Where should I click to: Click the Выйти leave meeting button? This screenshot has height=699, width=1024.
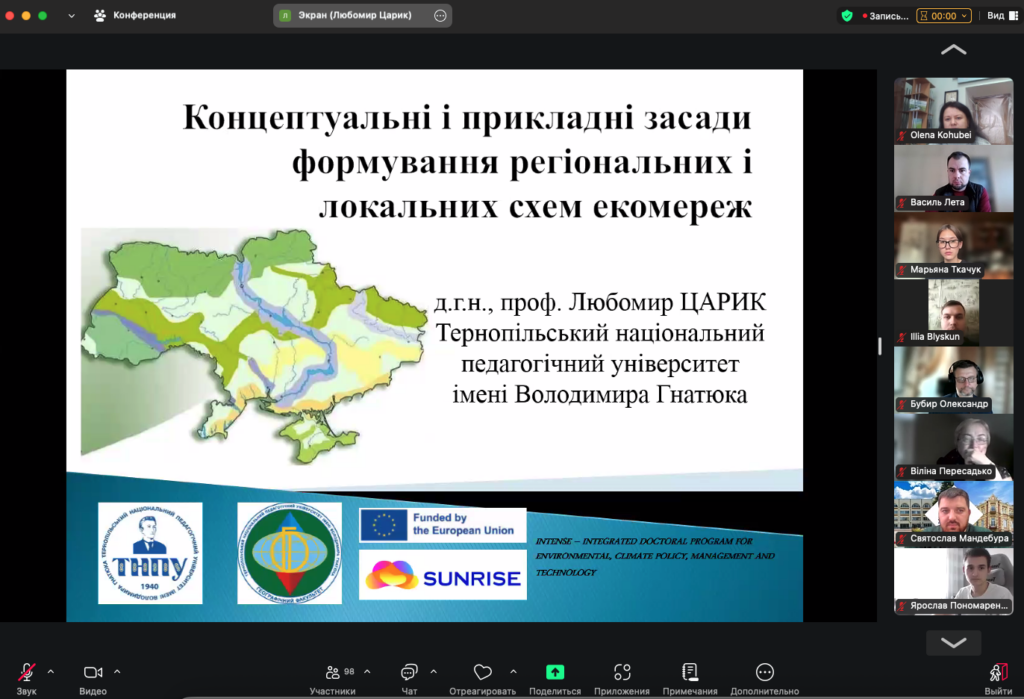pyautogui.click(x=997, y=673)
